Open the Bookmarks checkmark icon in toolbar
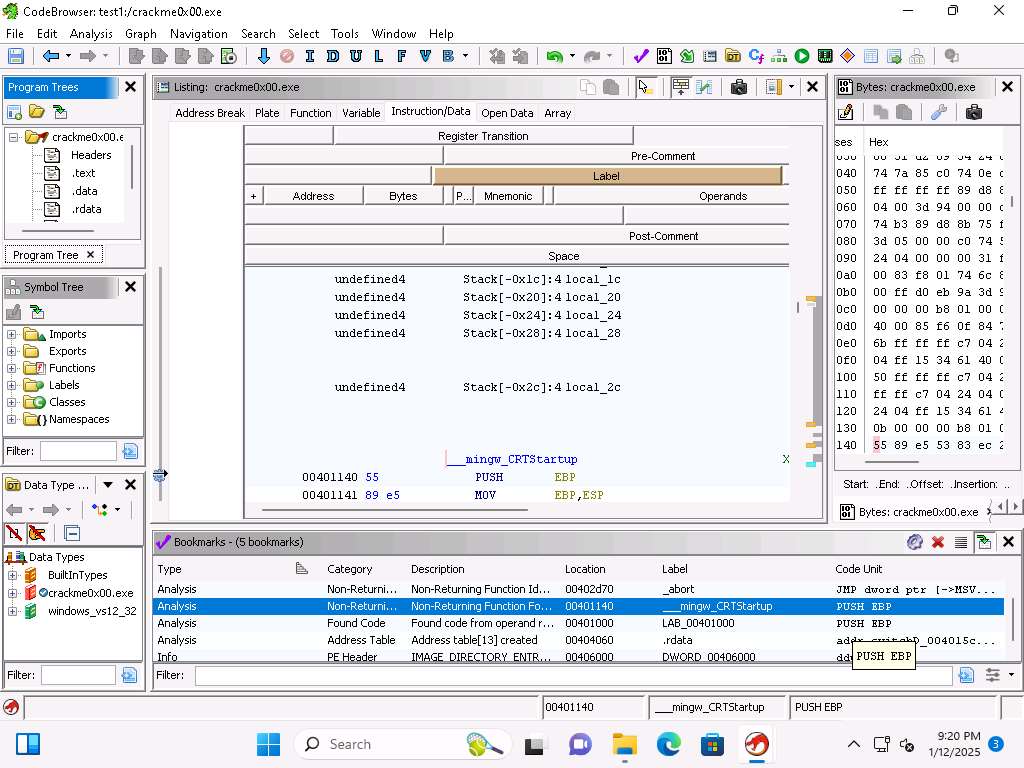The image size is (1024, 768). pyautogui.click(x=641, y=57)
